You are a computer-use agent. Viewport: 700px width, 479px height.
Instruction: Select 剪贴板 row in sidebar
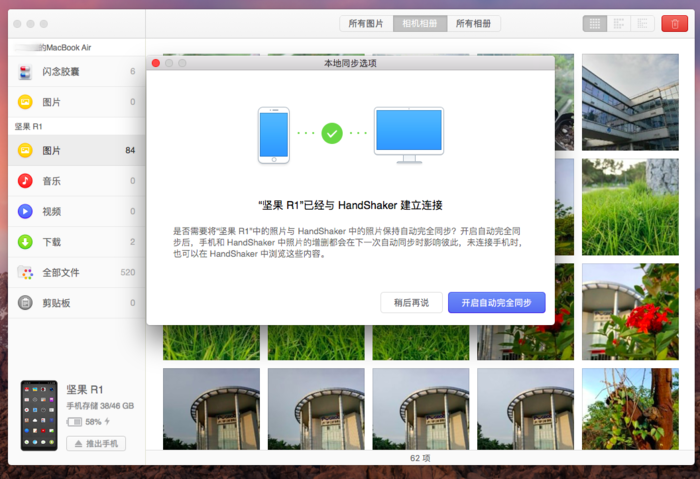76,303
